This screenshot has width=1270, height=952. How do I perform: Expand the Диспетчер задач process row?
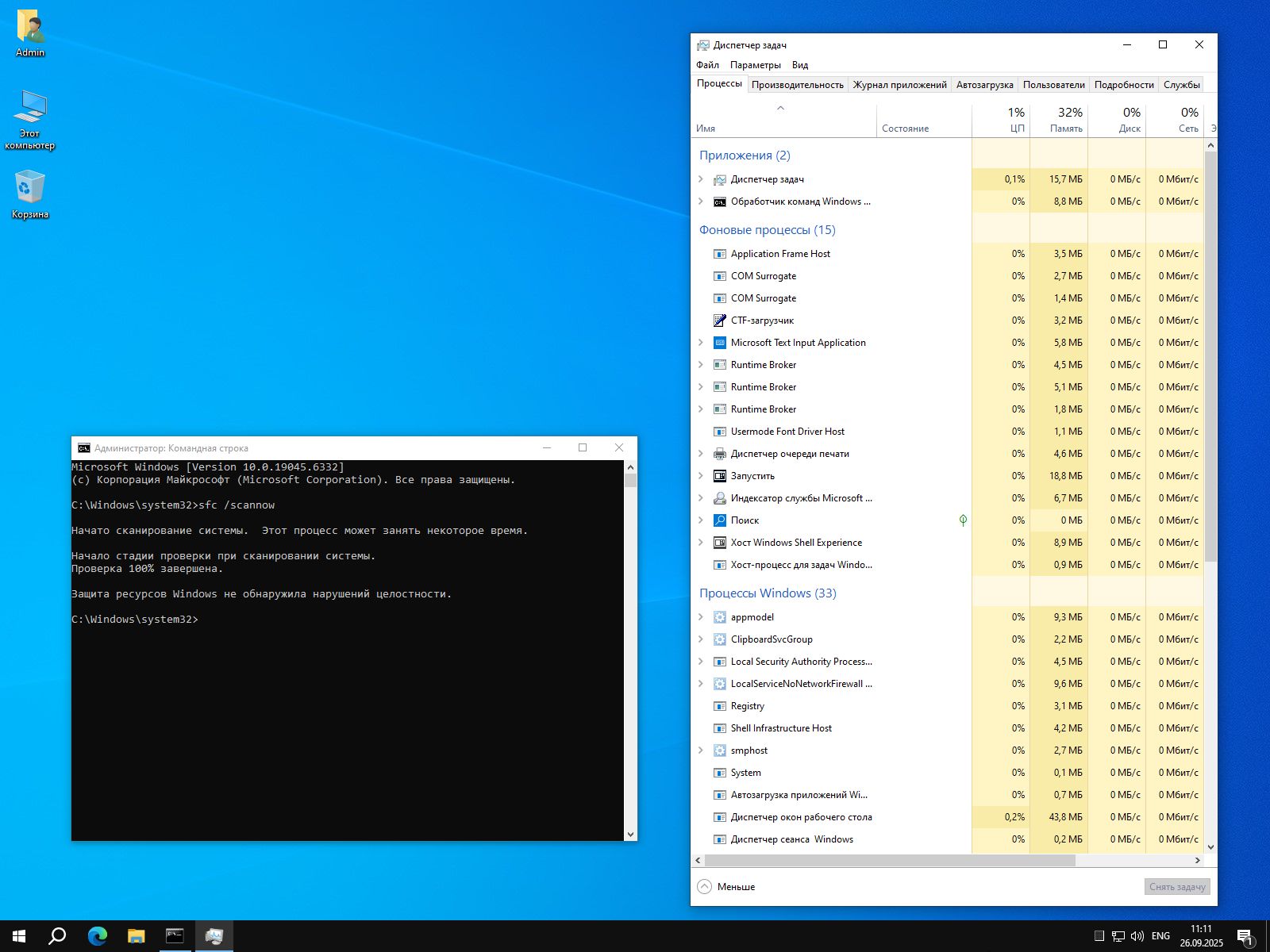701,179
